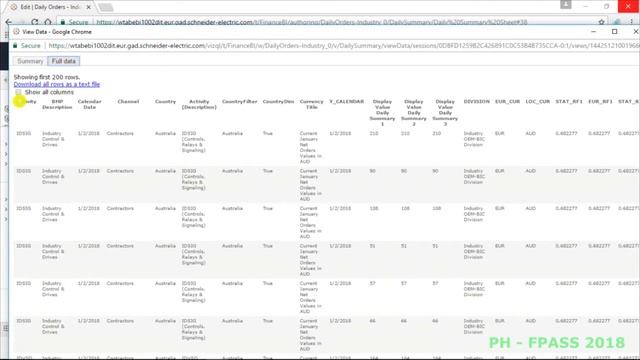Click the background Chrome address bar URL
The height and width of the screenshot is (360, 640).
click(x=312, y=22)
